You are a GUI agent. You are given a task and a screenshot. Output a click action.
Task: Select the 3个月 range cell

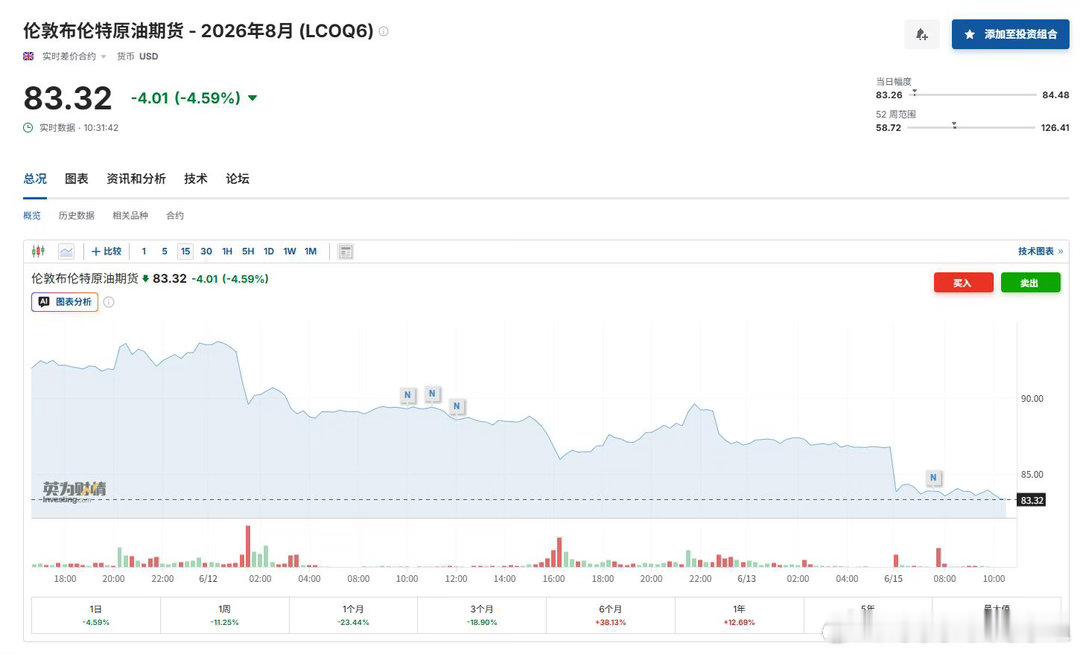tap(482, 615)
